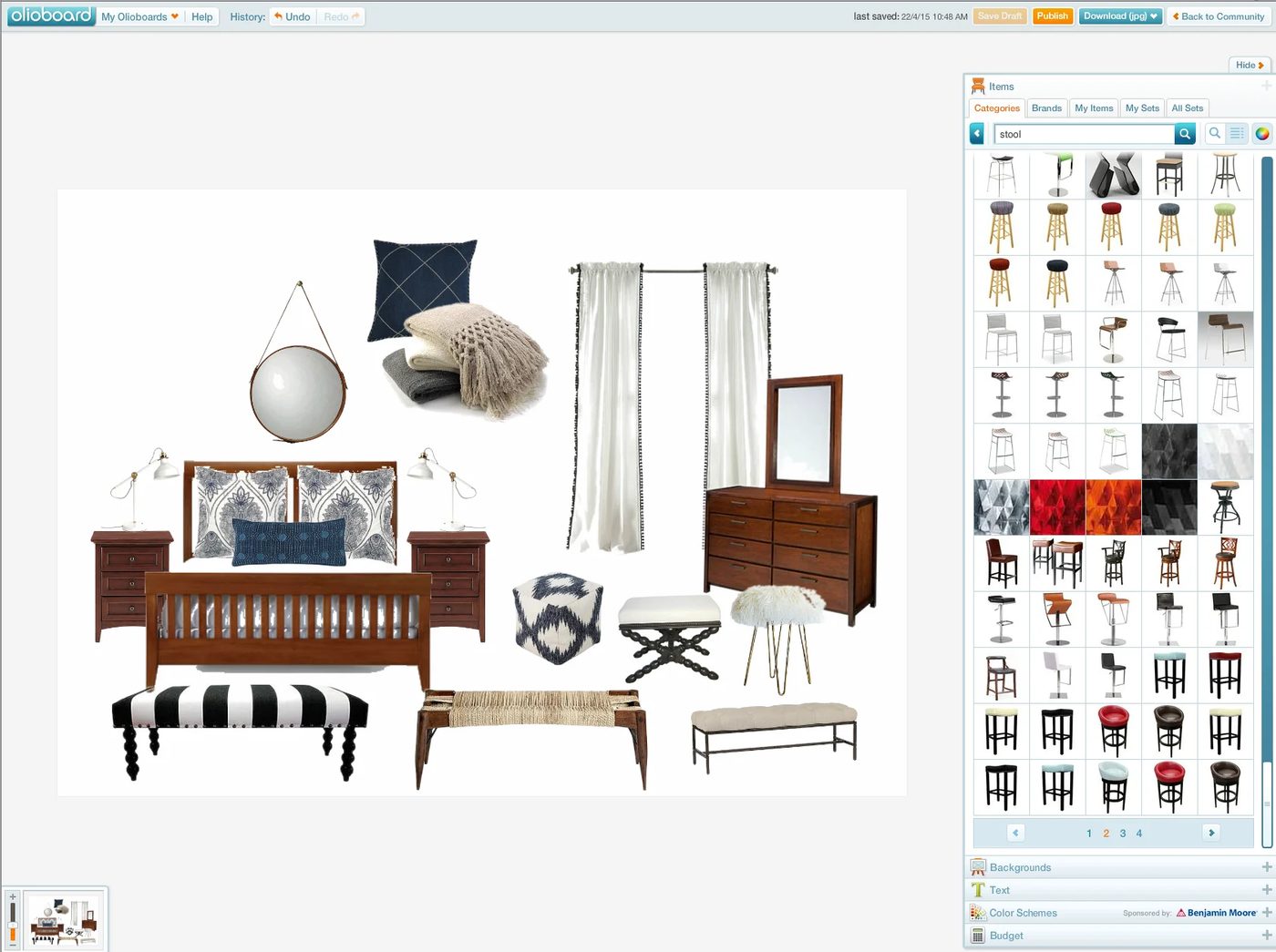Click the Save Draft button
1276x952 pixels.
tap(1000, 16)
